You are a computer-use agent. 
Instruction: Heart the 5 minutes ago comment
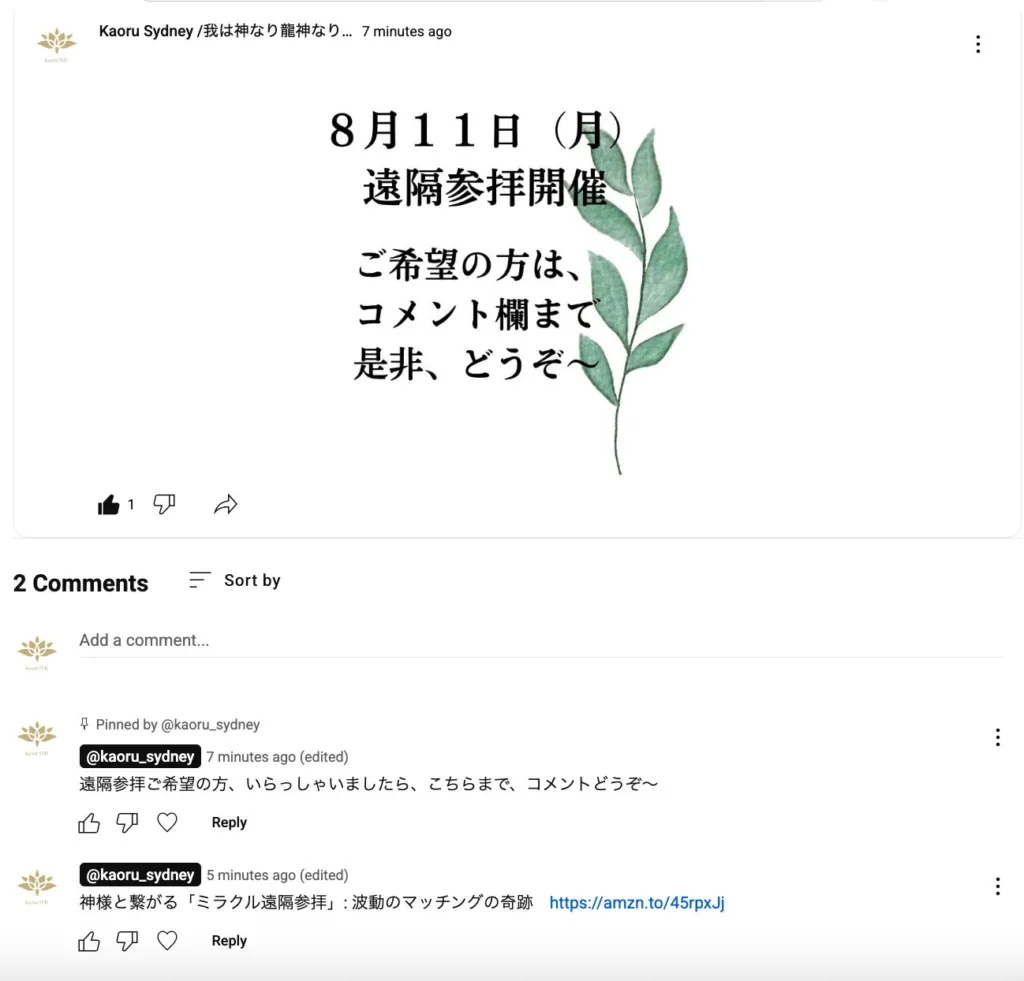coord(167,941)
